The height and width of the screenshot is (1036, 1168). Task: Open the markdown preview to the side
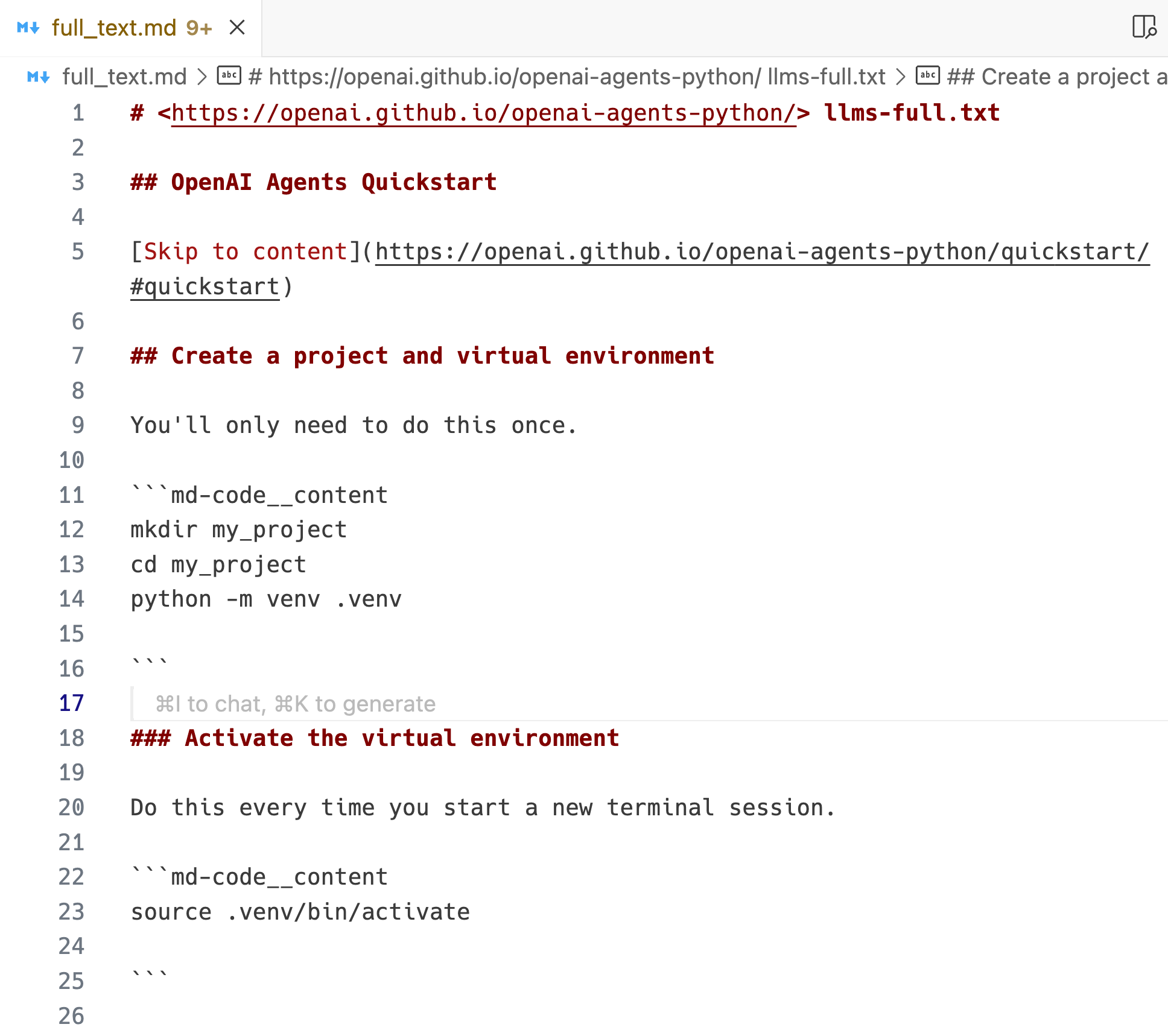1143,27
